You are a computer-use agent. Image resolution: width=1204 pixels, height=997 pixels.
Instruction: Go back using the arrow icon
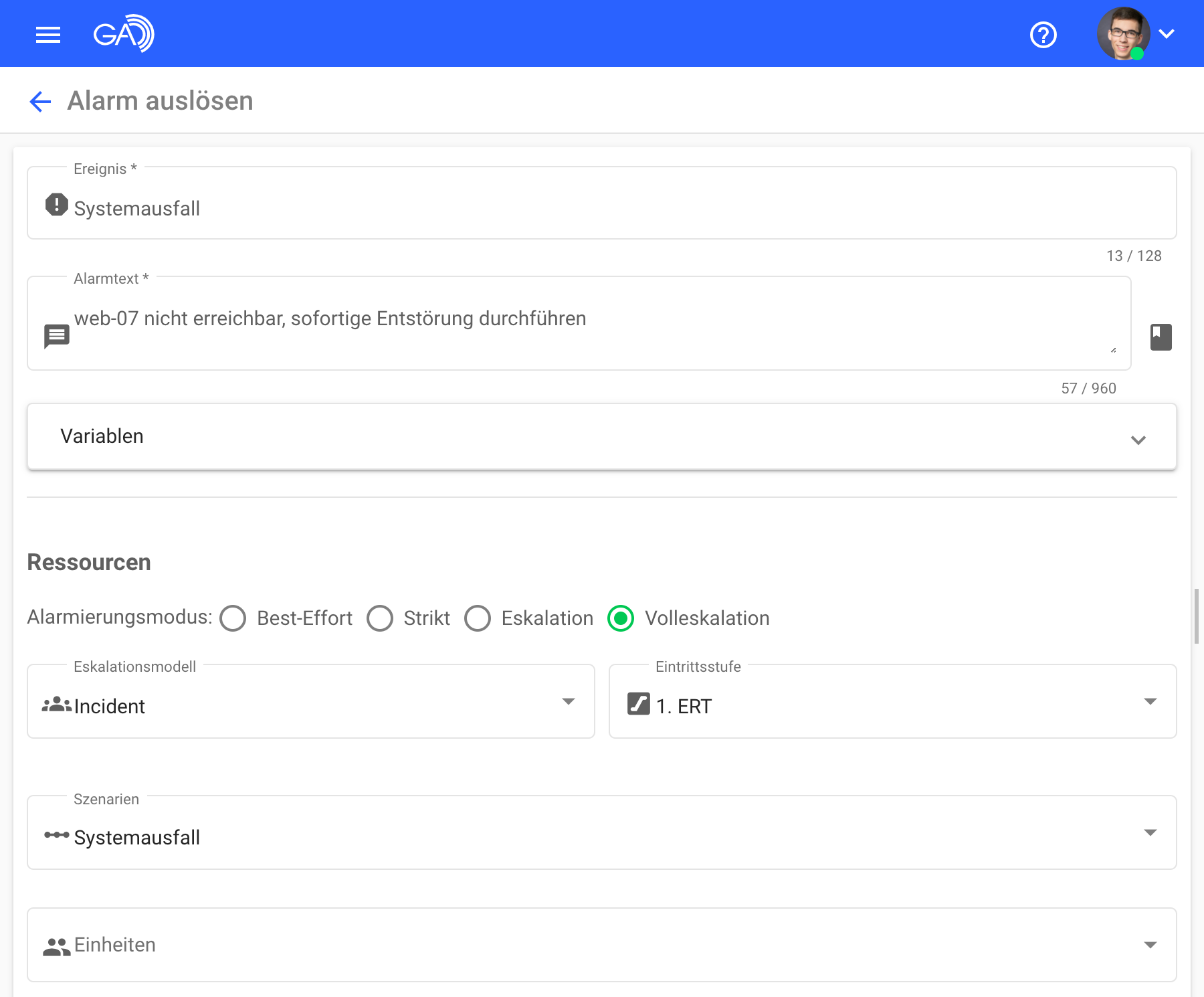tap(40, 102)
